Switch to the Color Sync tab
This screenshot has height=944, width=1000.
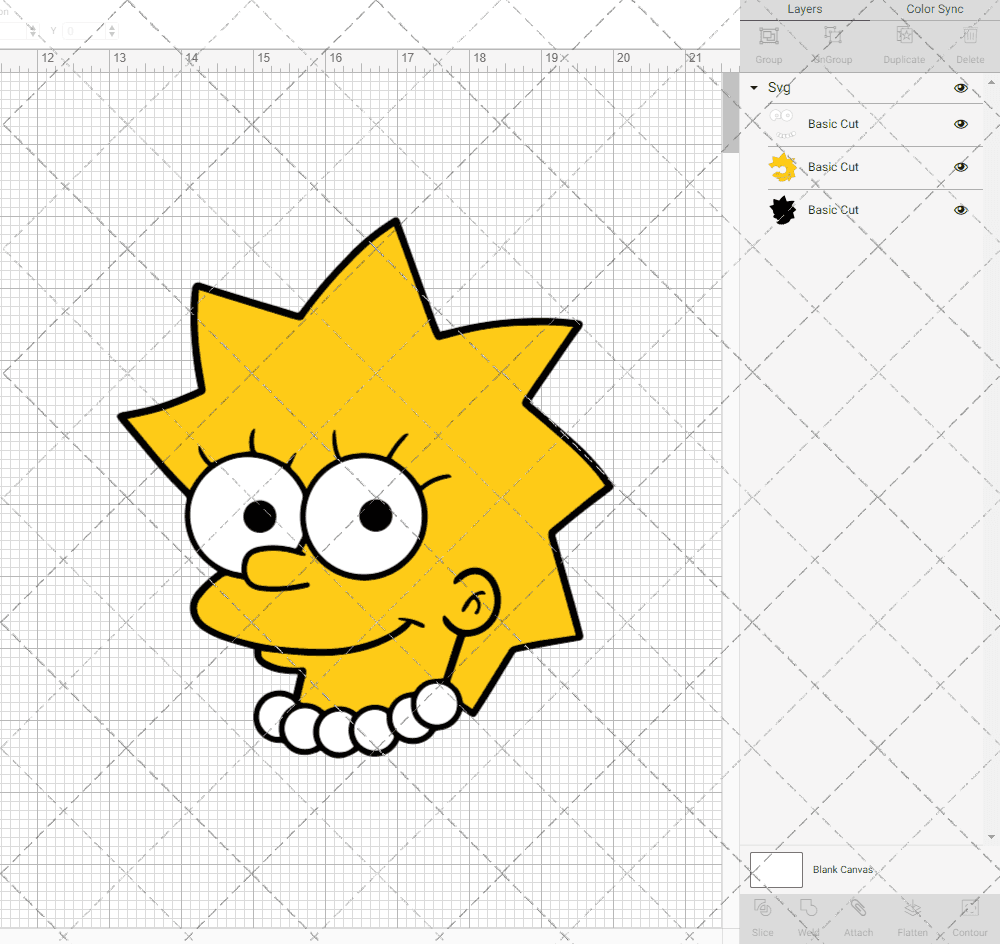[934, 9]
